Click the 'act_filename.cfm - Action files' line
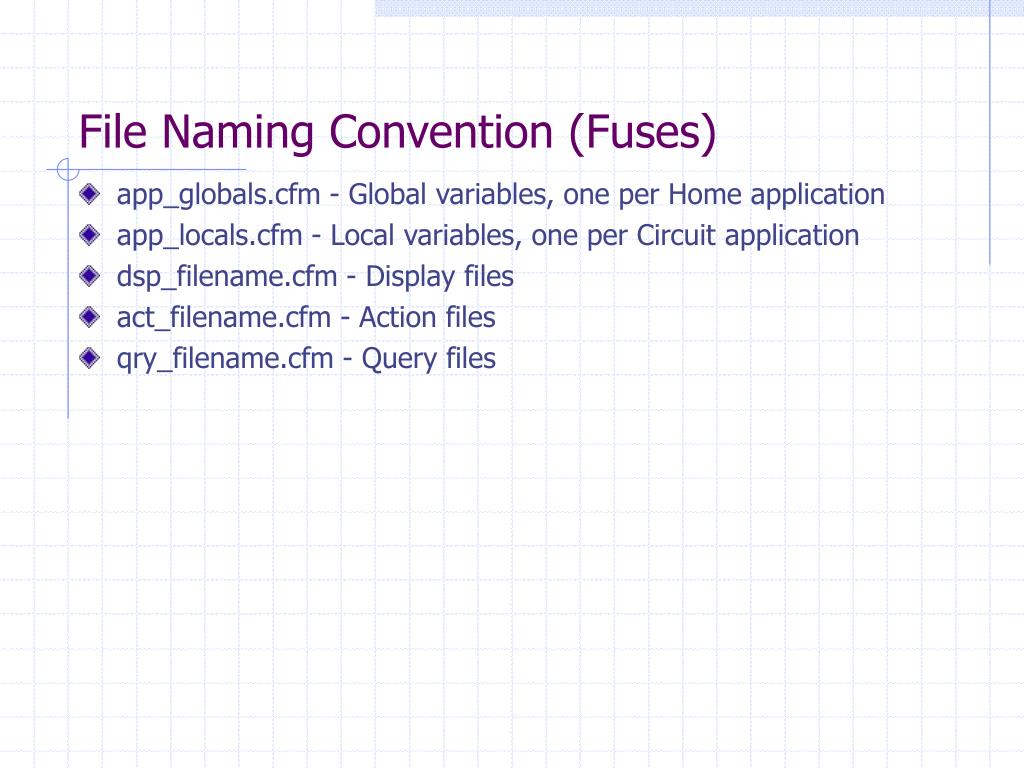This screenshot has width=1024, height=768. [x=306, y=319]
